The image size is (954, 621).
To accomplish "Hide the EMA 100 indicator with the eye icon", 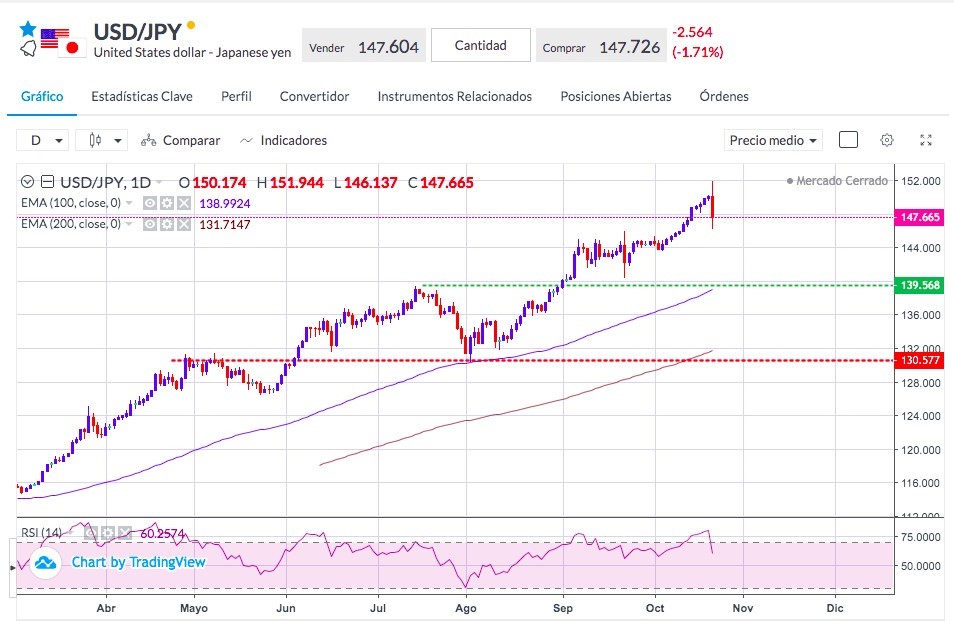I will (x=150, y=203).
